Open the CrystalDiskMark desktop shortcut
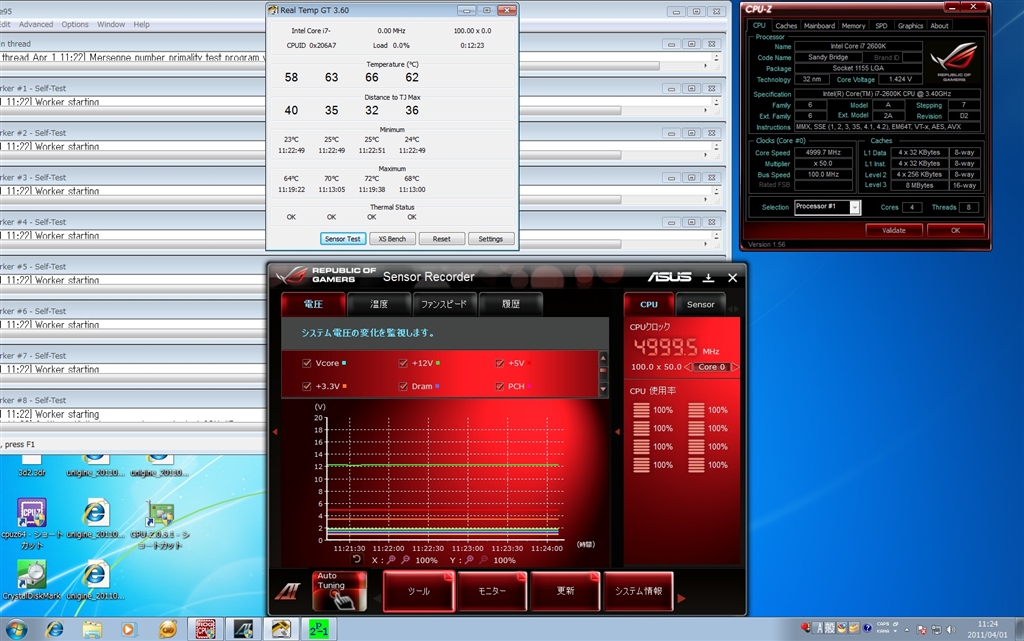Image resolution: width=1024 pixels, height=641 pixels. coord(31,575)
